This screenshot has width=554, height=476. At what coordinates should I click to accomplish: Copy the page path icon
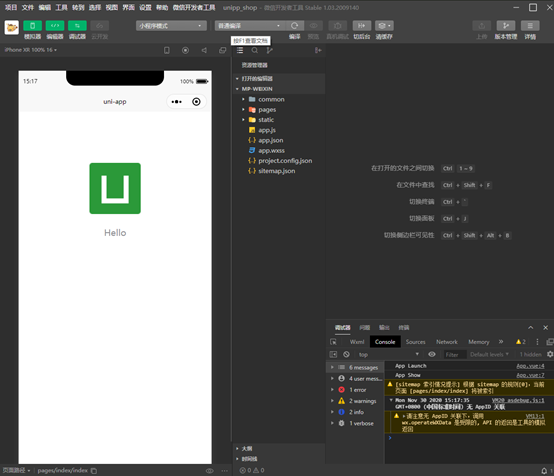(94, 471)
